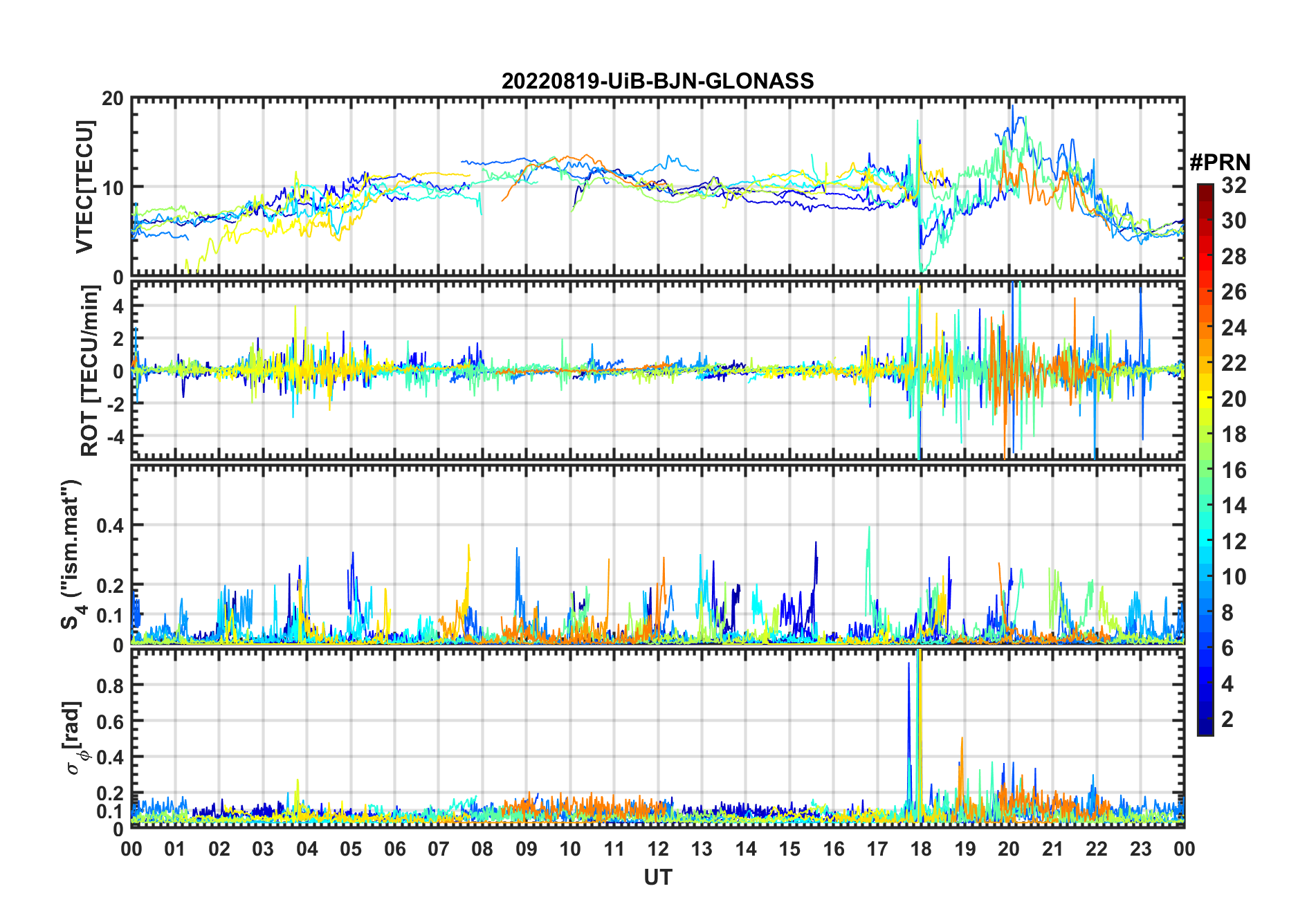Click the leftmost 00 UT hour label
This screenshot has height=920, width=1316.
tap(131, 849)
